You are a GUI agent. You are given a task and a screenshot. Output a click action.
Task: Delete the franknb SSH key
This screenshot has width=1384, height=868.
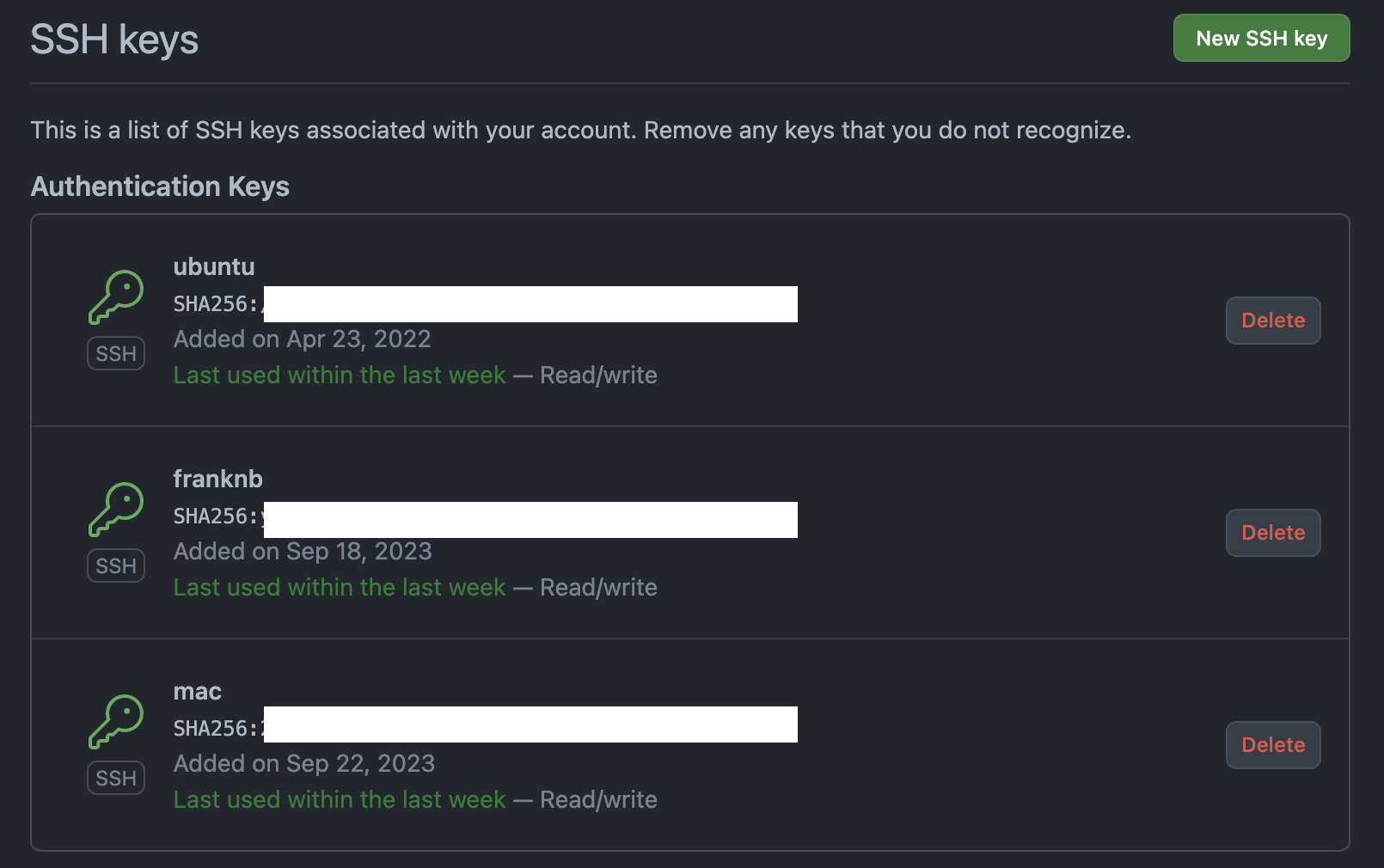[1272, 533]
